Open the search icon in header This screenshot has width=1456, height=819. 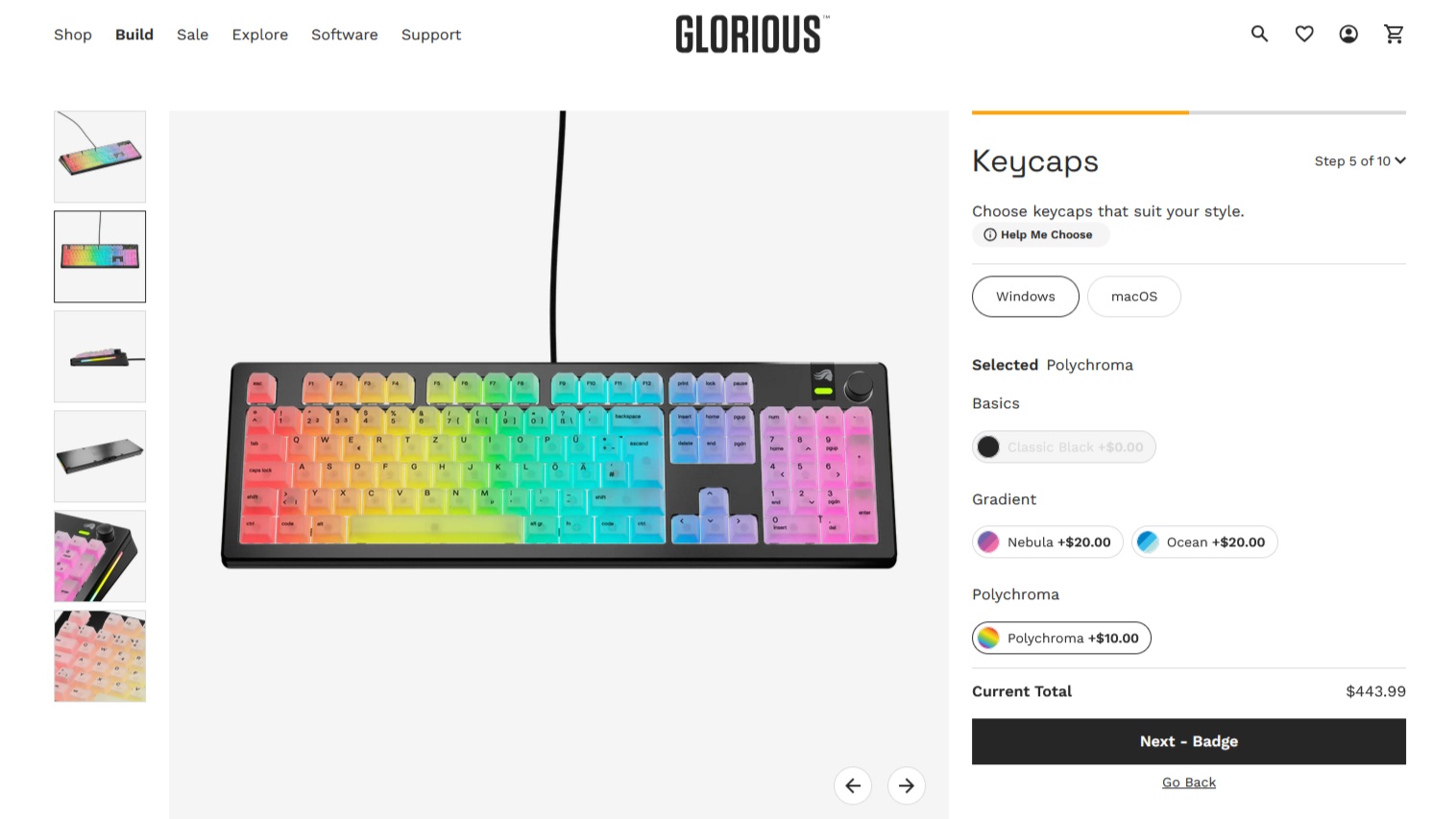coord(1259,34)
